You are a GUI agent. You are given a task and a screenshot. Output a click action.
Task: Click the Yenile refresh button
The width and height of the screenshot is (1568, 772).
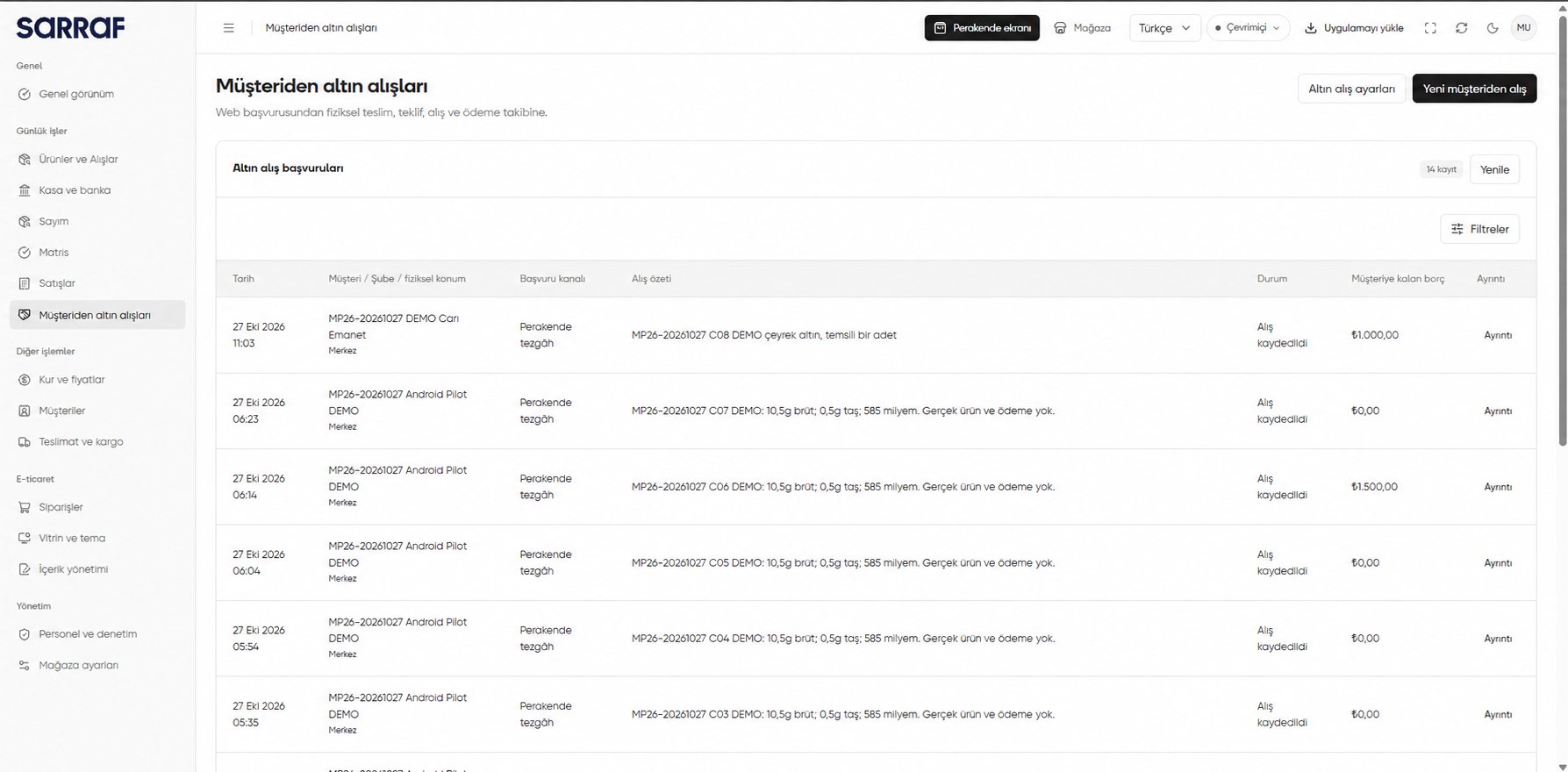pos(1494,169)
